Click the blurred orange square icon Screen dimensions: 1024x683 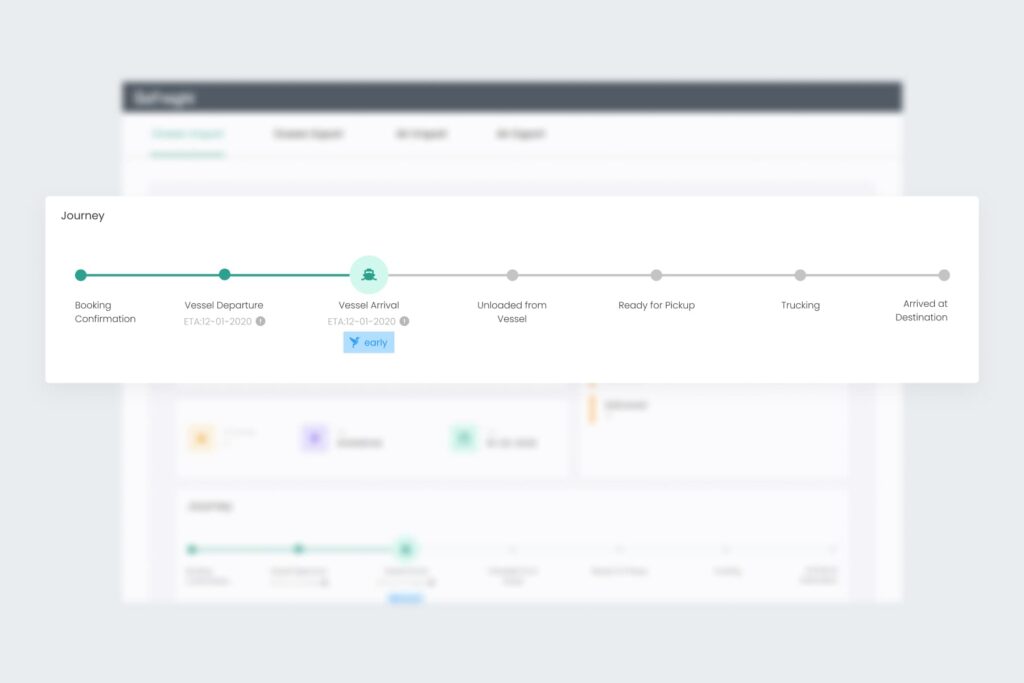click(201, 438)
